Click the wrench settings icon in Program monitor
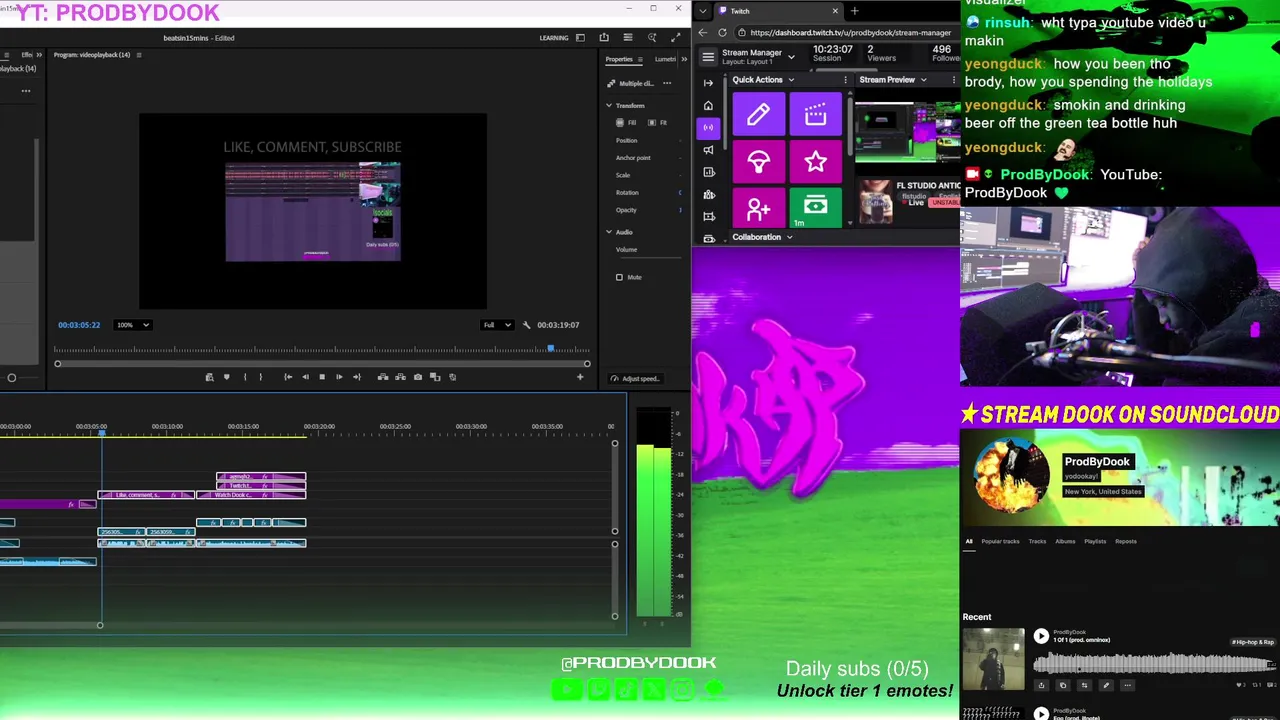This screenshot has height=720, width=1280. pyautogui.click(x=526, y=325)
